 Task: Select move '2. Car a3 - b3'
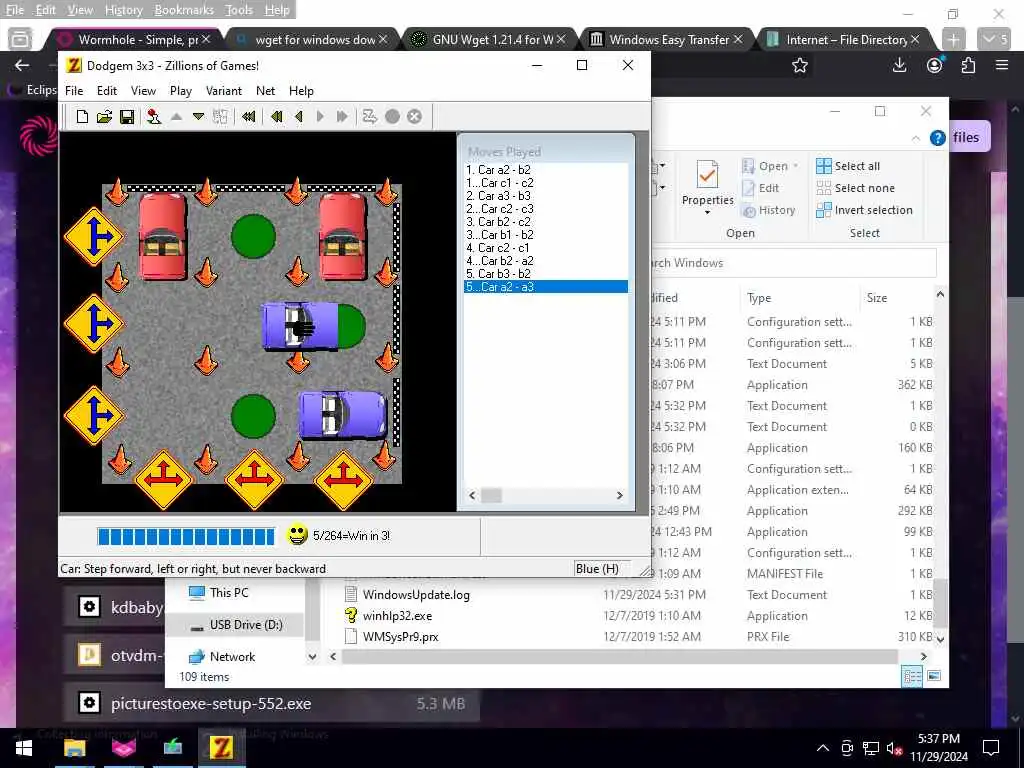(x=498, y=196)
